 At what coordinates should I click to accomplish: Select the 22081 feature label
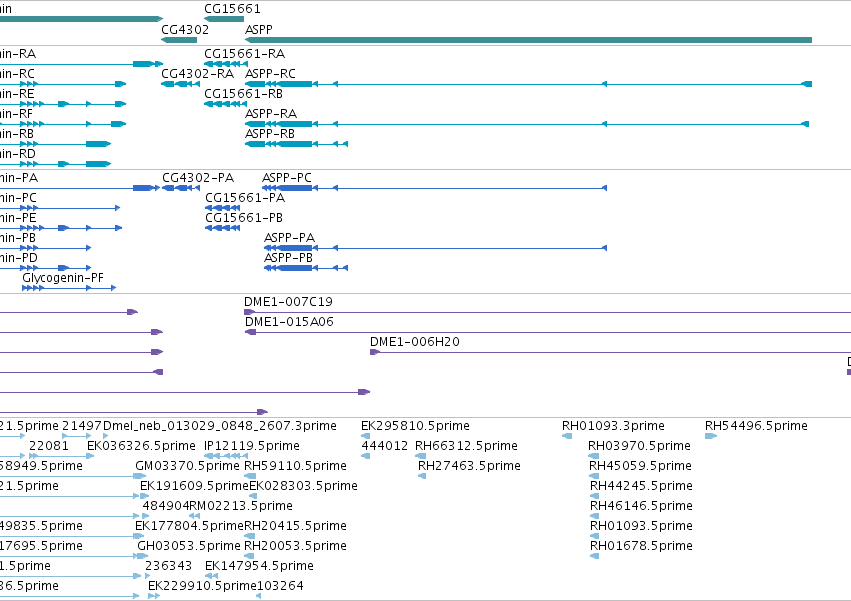(49, 446)
